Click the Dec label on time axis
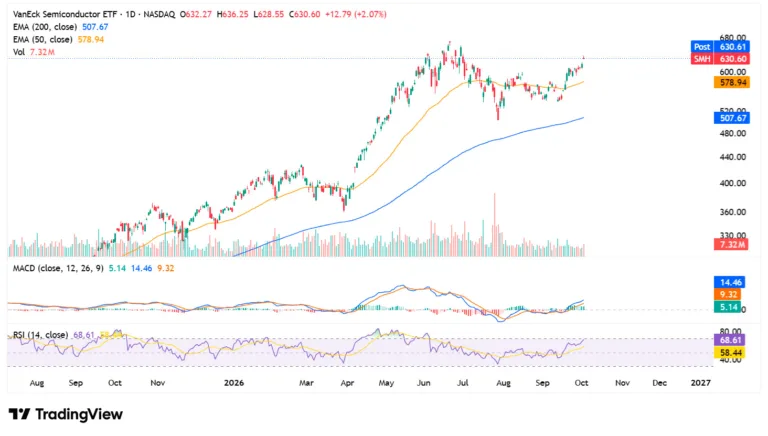Screen dimensions: 768x436 [x=659, y=383]
